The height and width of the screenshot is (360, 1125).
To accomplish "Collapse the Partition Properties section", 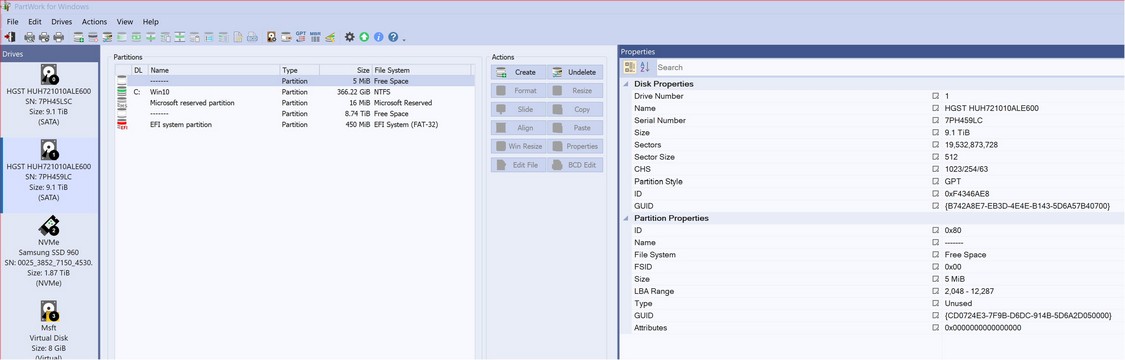I will [626, 218].
